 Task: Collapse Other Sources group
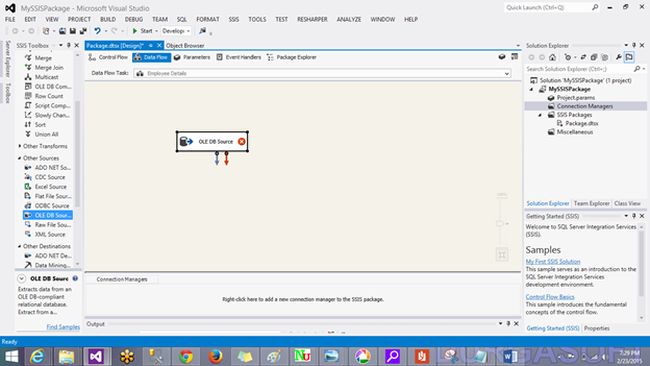[19, 158]
